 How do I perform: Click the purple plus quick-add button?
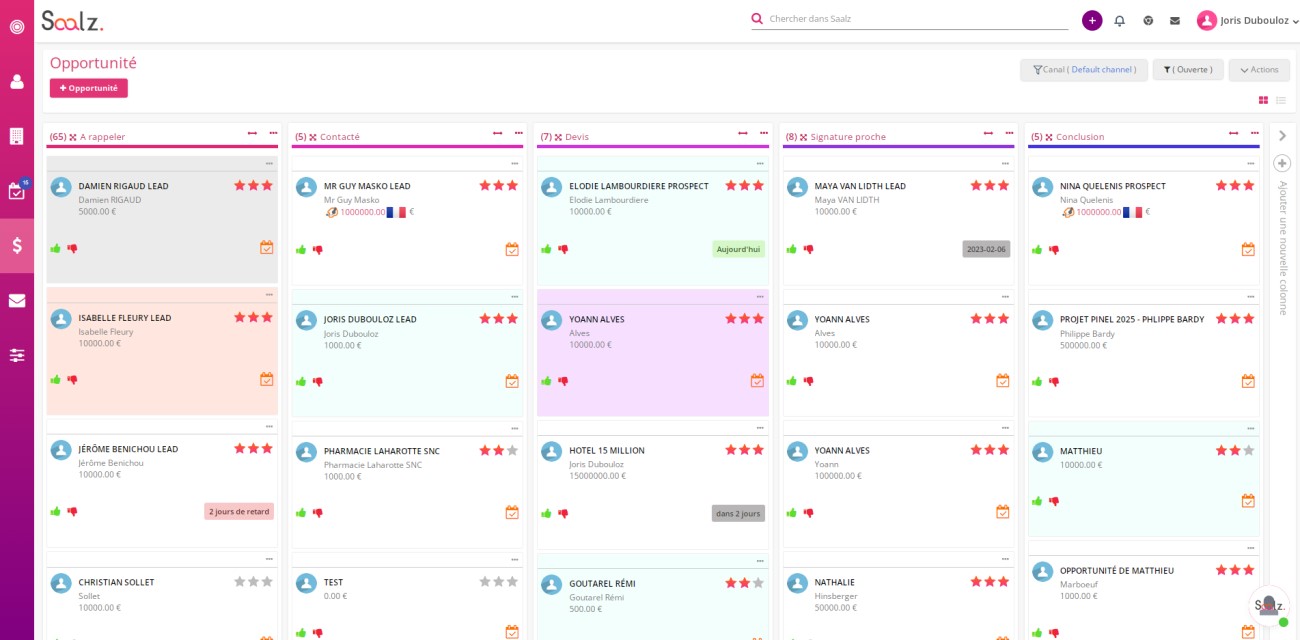point(1092,20)
